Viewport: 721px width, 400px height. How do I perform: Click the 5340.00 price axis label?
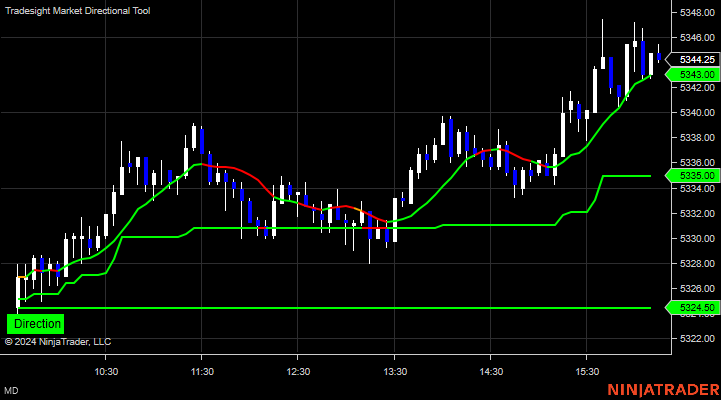tap(697, 113)
